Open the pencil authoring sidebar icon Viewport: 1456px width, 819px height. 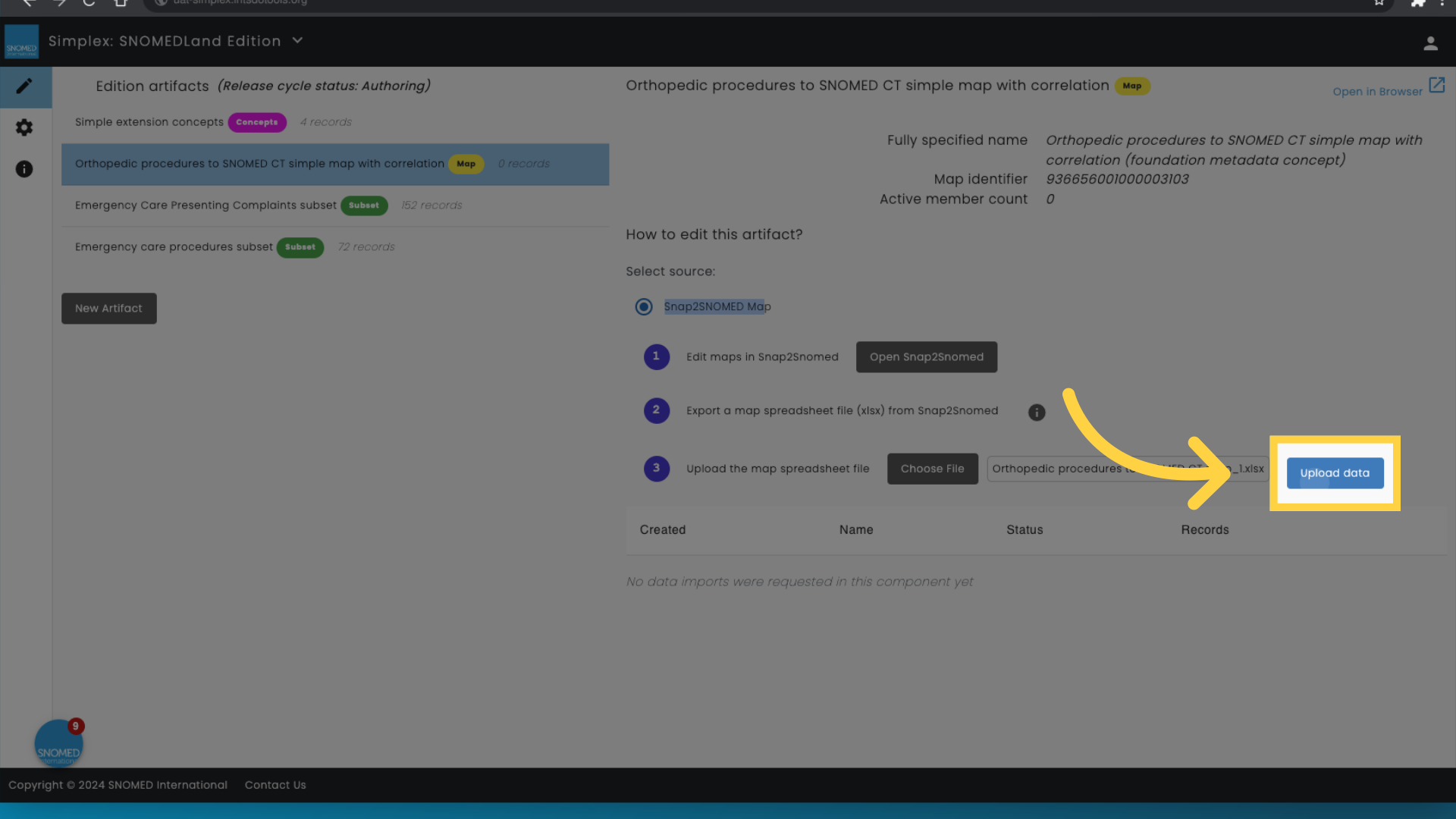click(24, 86)
